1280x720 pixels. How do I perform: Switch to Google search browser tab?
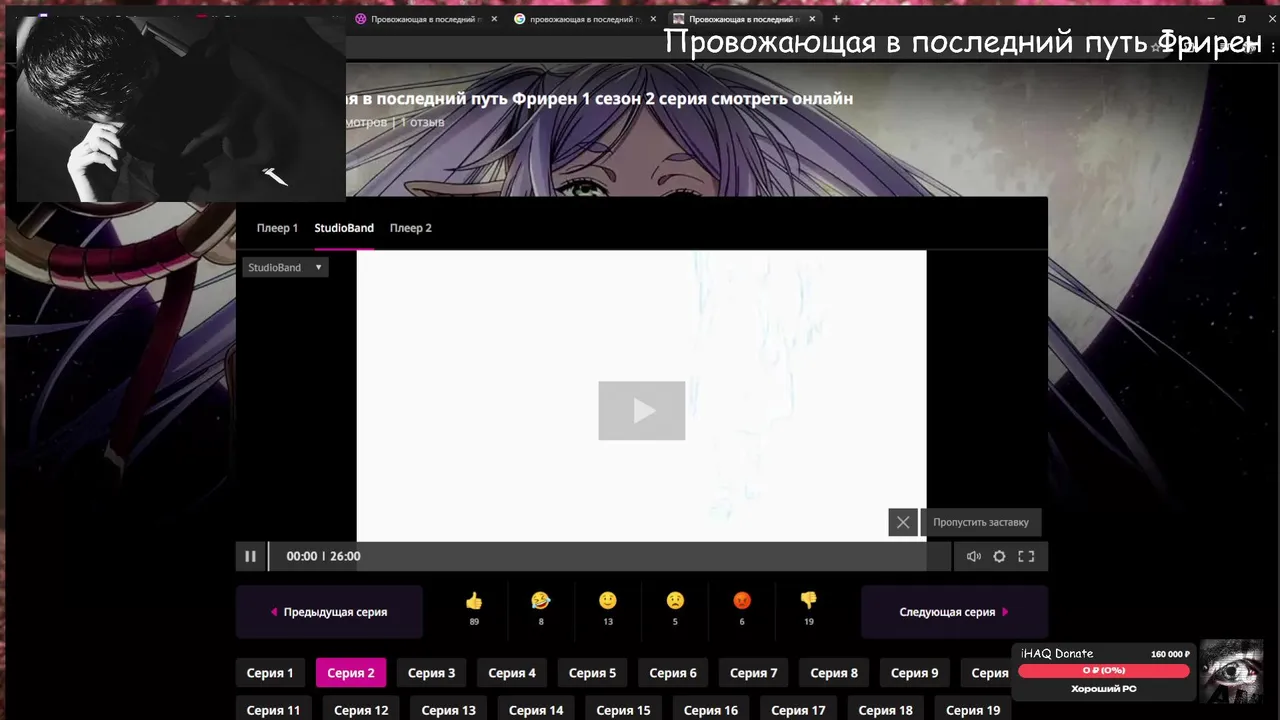click(584, 19)
